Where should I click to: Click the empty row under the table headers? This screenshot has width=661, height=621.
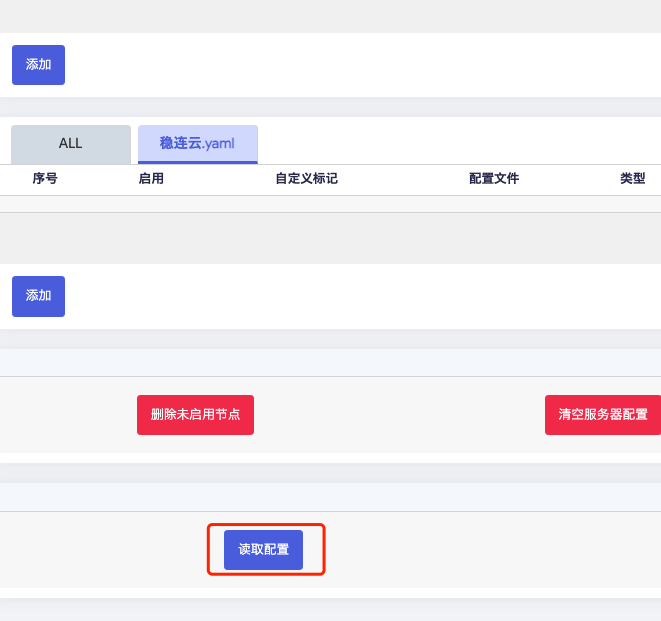tap(330, 204)
